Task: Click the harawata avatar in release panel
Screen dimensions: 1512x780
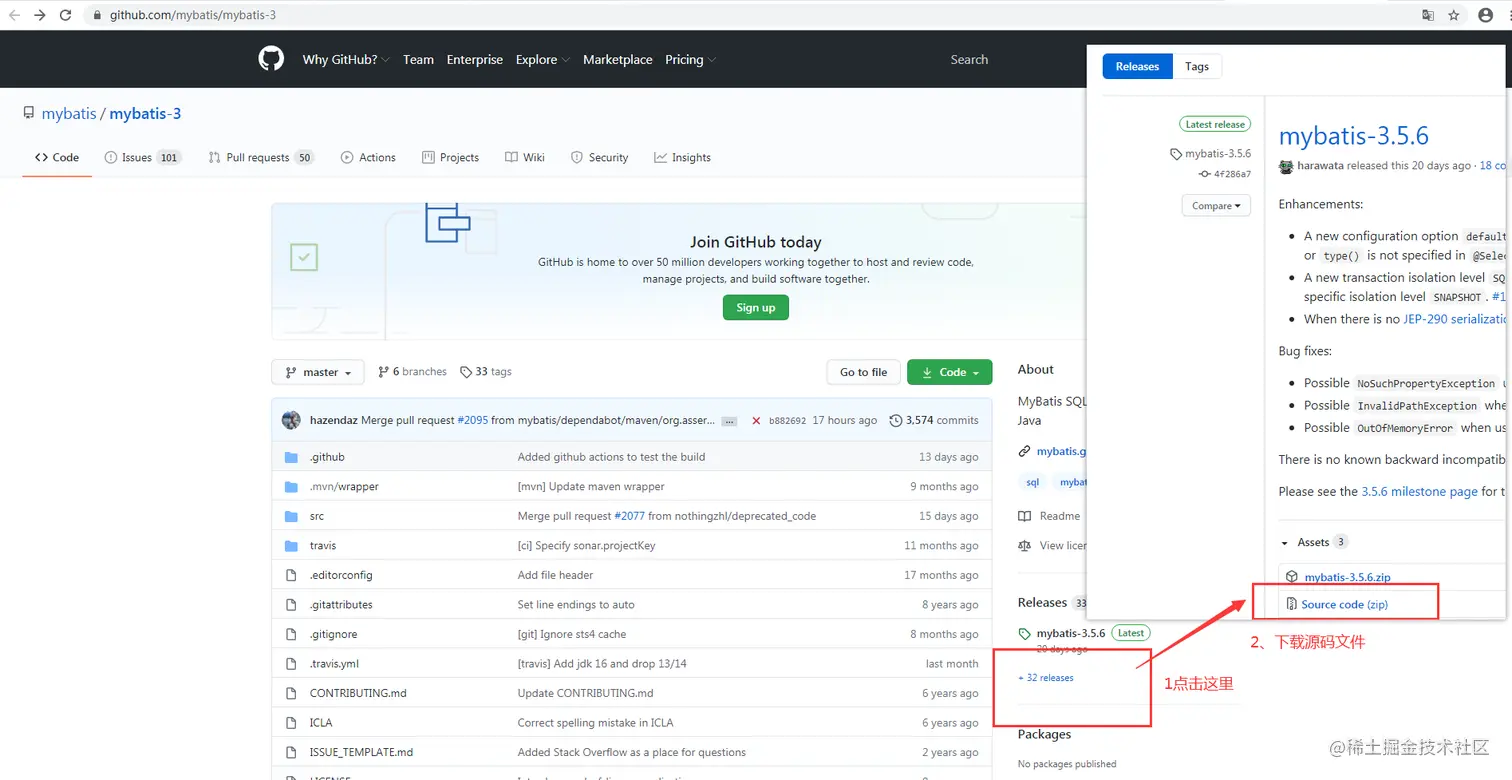Action: [1286, 166]
